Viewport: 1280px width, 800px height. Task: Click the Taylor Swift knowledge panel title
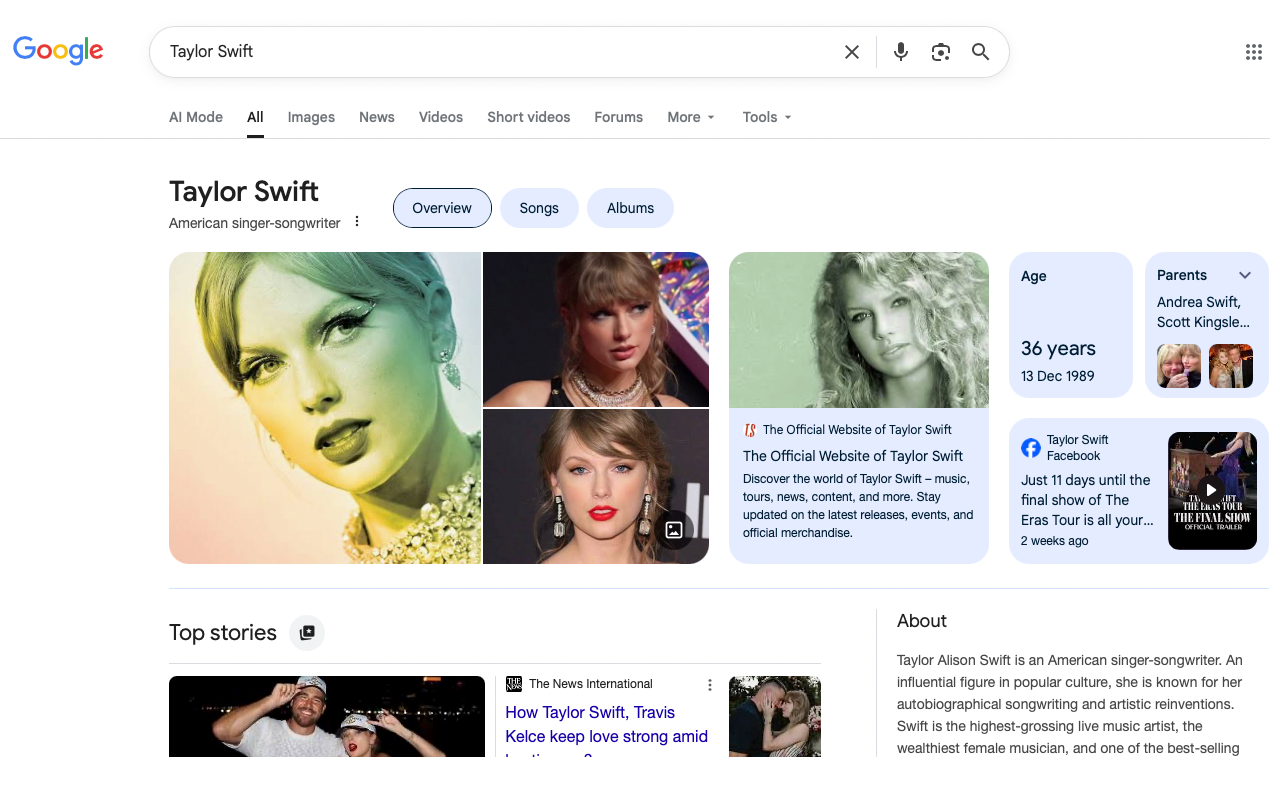coord(244,191)
